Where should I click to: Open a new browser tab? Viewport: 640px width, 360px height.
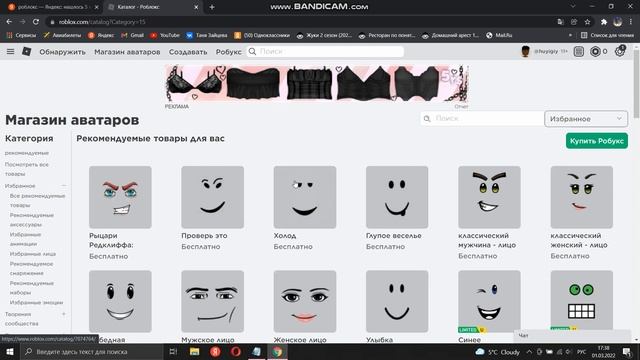[212, 7]
